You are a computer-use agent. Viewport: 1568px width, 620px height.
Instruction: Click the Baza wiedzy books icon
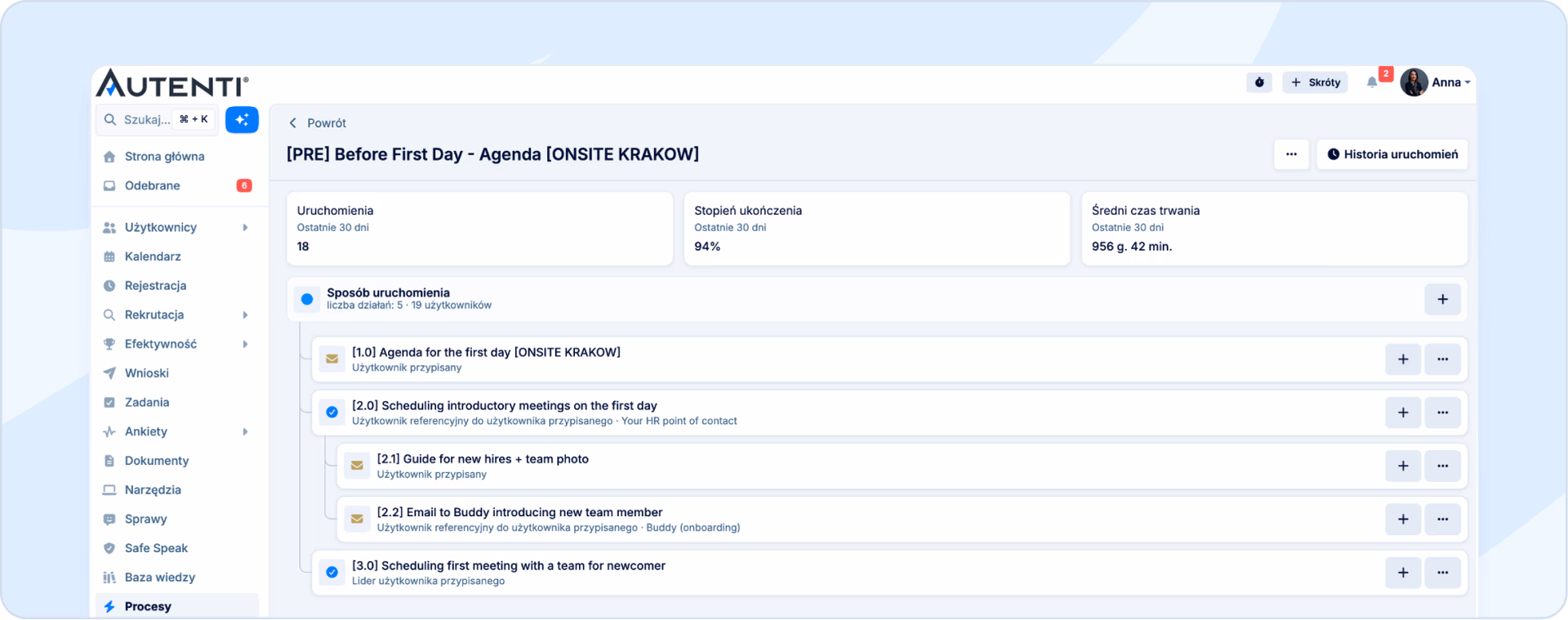tap(109, 578)
